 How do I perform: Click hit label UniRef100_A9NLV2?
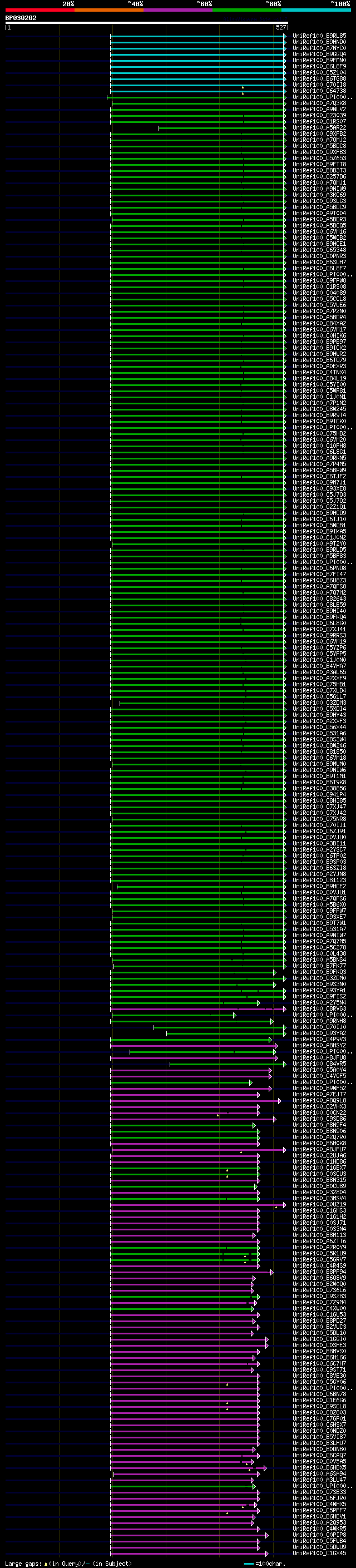pos(319,109)
